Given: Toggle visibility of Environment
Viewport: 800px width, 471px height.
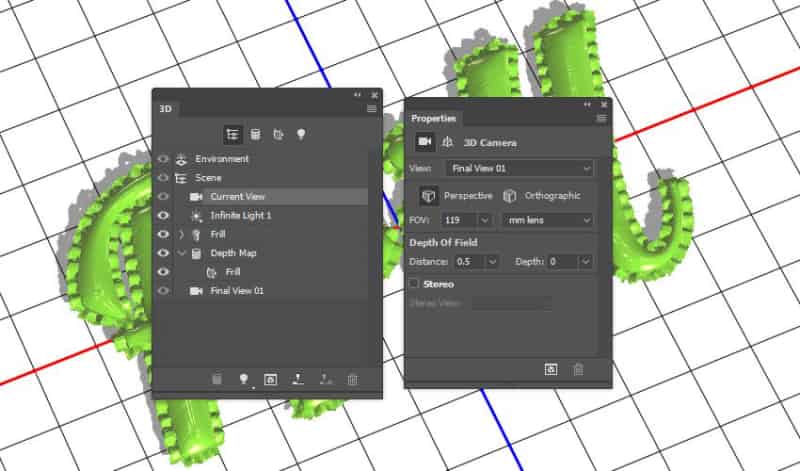Looking at the screenshot, I should tap(163, 159).
